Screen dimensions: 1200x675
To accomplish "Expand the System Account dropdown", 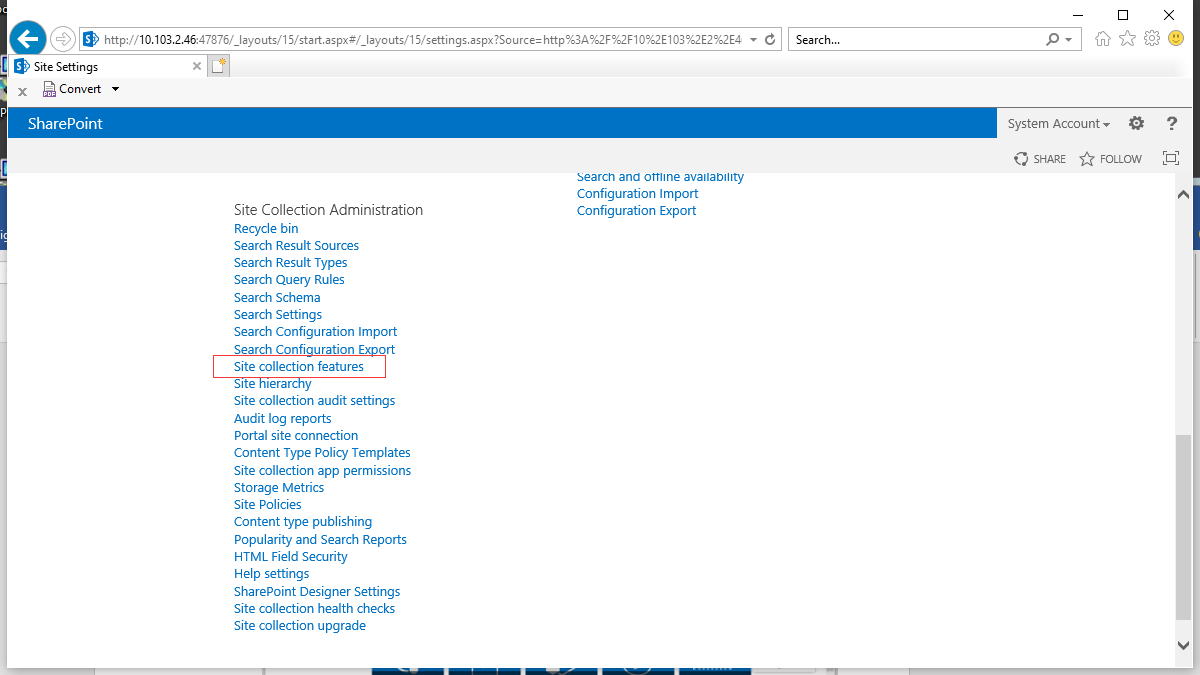I will point(1058,124).
